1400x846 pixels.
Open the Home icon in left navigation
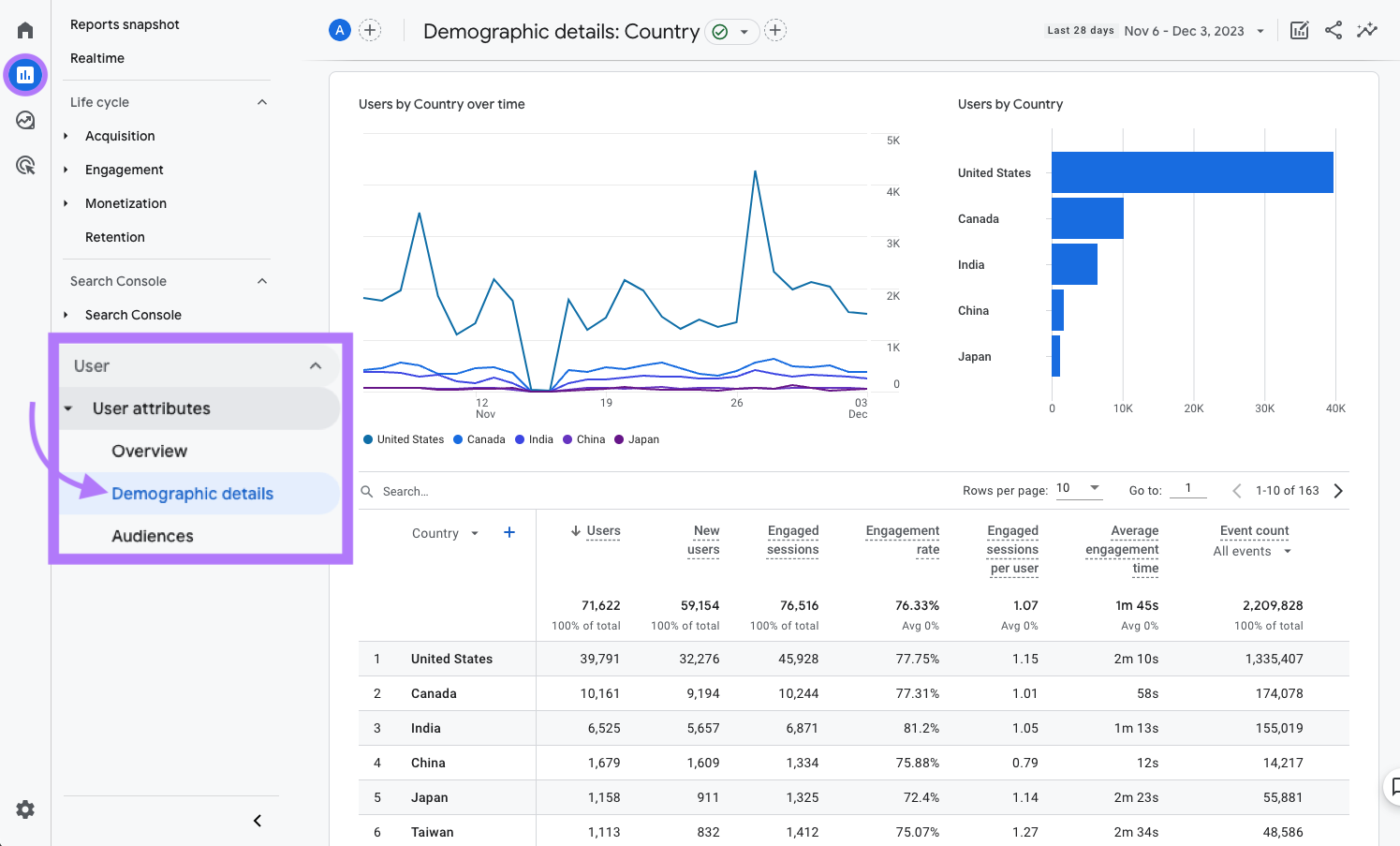click(x=25, y=29)
